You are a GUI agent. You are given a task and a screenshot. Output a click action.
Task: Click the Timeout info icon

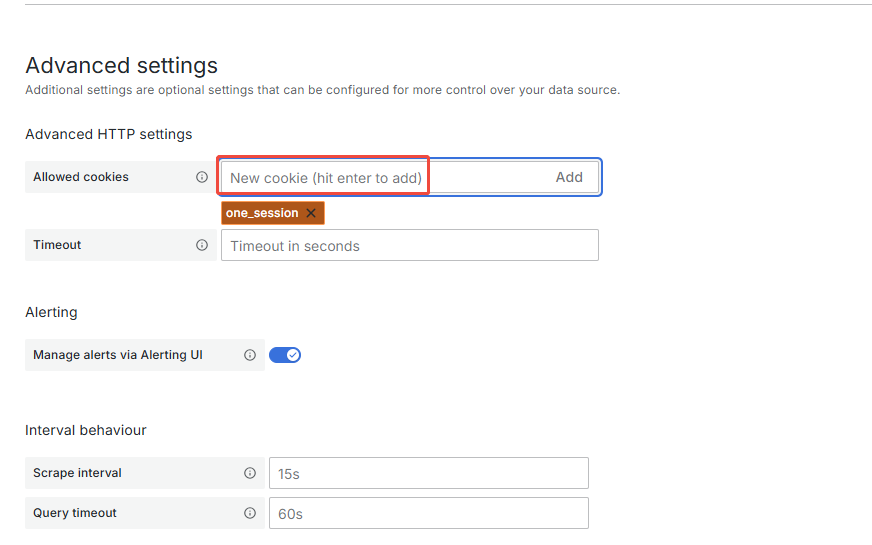(202, 245)
